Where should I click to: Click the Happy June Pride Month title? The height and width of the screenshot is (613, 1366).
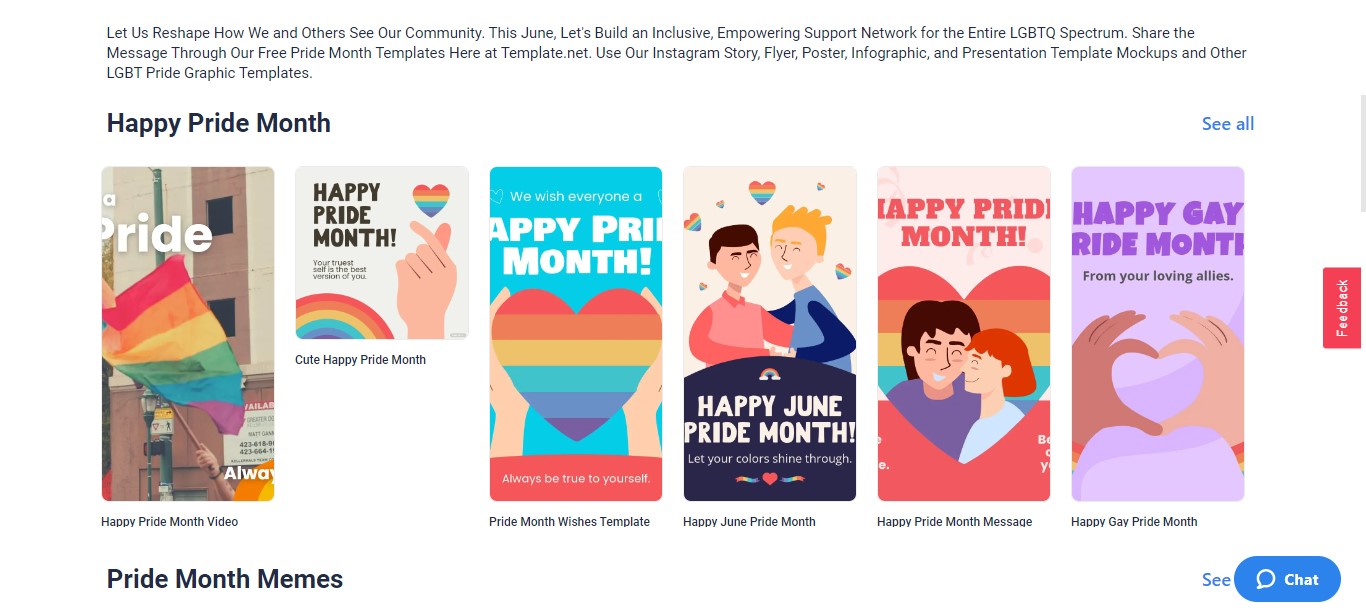click(x=749, y=522)
